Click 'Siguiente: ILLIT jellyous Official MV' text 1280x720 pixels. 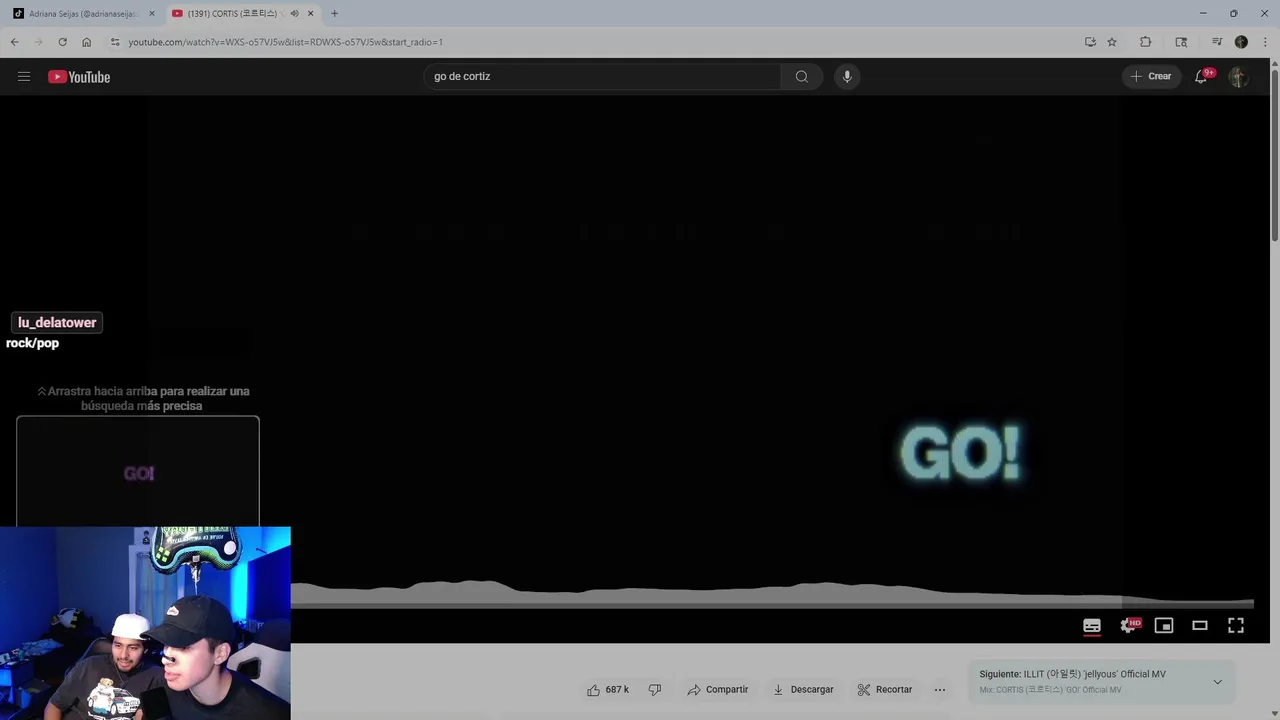pyautogui.click(x=1072, y=674)
